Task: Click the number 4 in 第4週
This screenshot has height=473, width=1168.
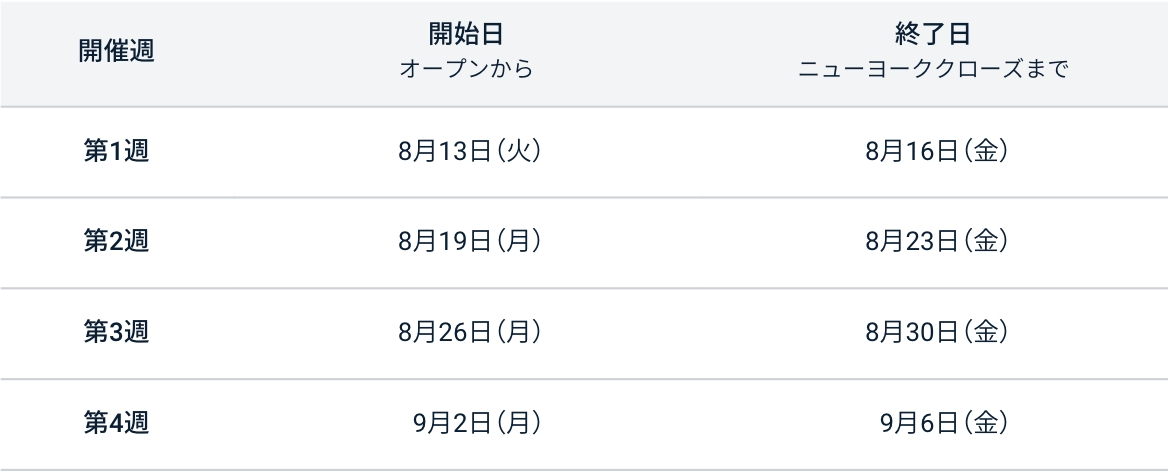Action: point(116,423)
